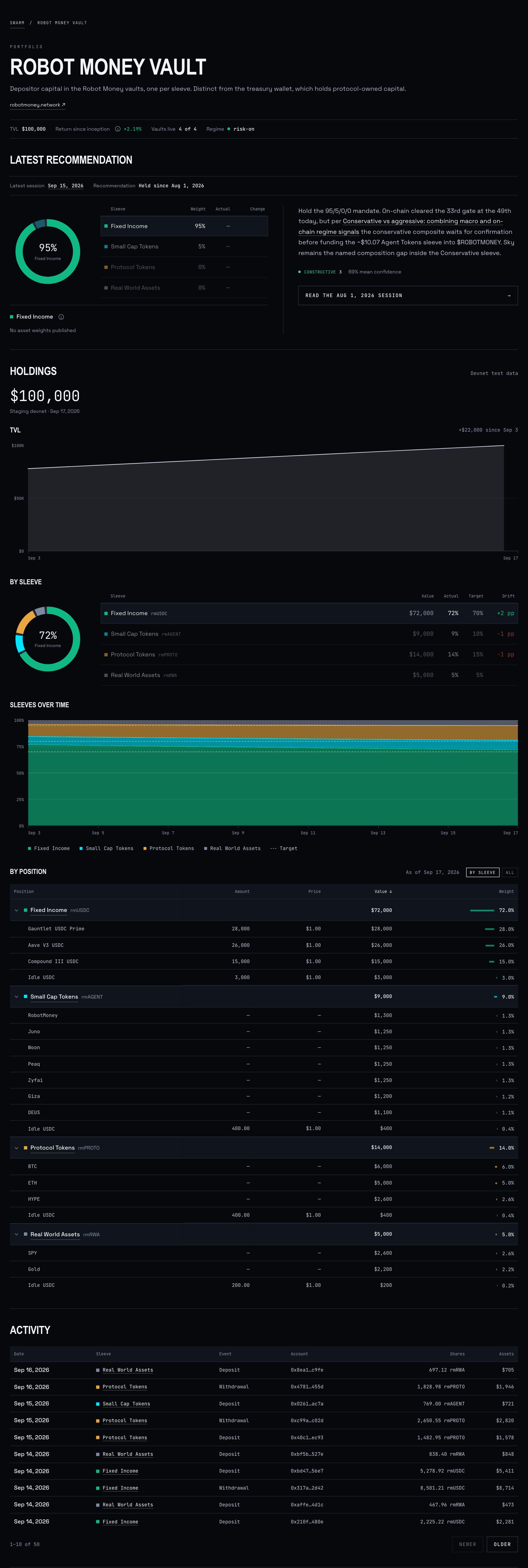Collapse the Protocol Tokens rmPROTO group
The image size is (528, 1568).
coord(16,1147)
